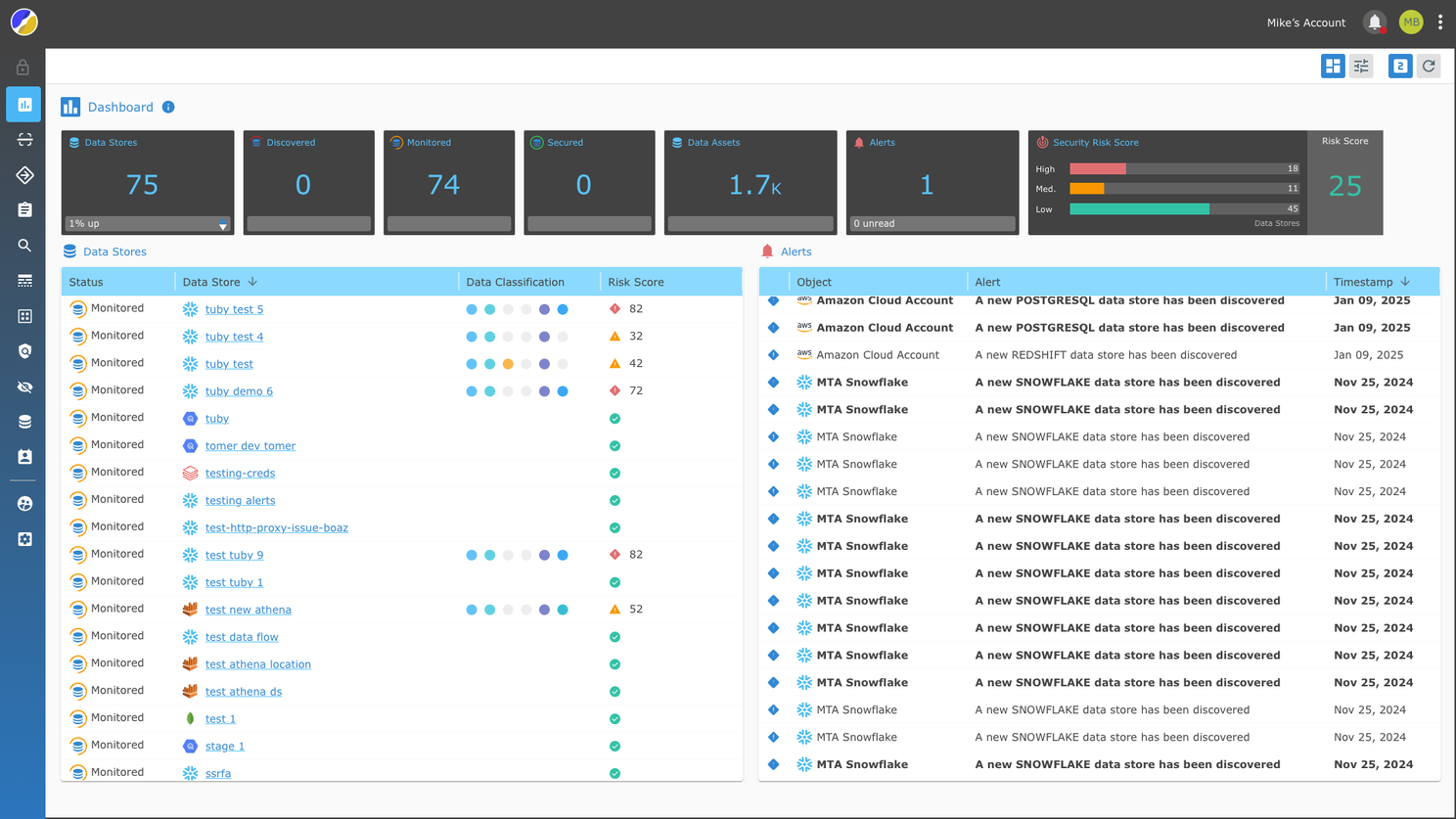Screen dimensions: 1456x819
Task: Click the High risk bar in Security Risk Score
Action: click(x=1098, y=169)
